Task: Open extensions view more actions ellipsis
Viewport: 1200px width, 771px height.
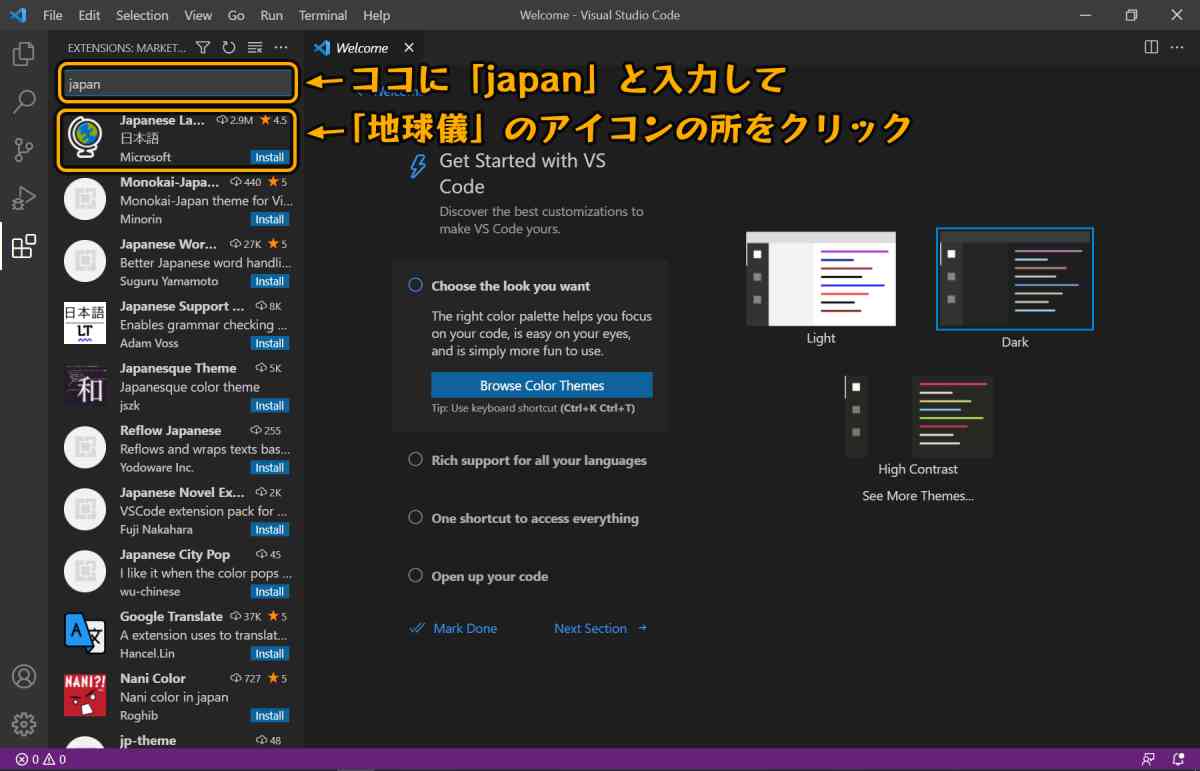Action: click(281, 47)
